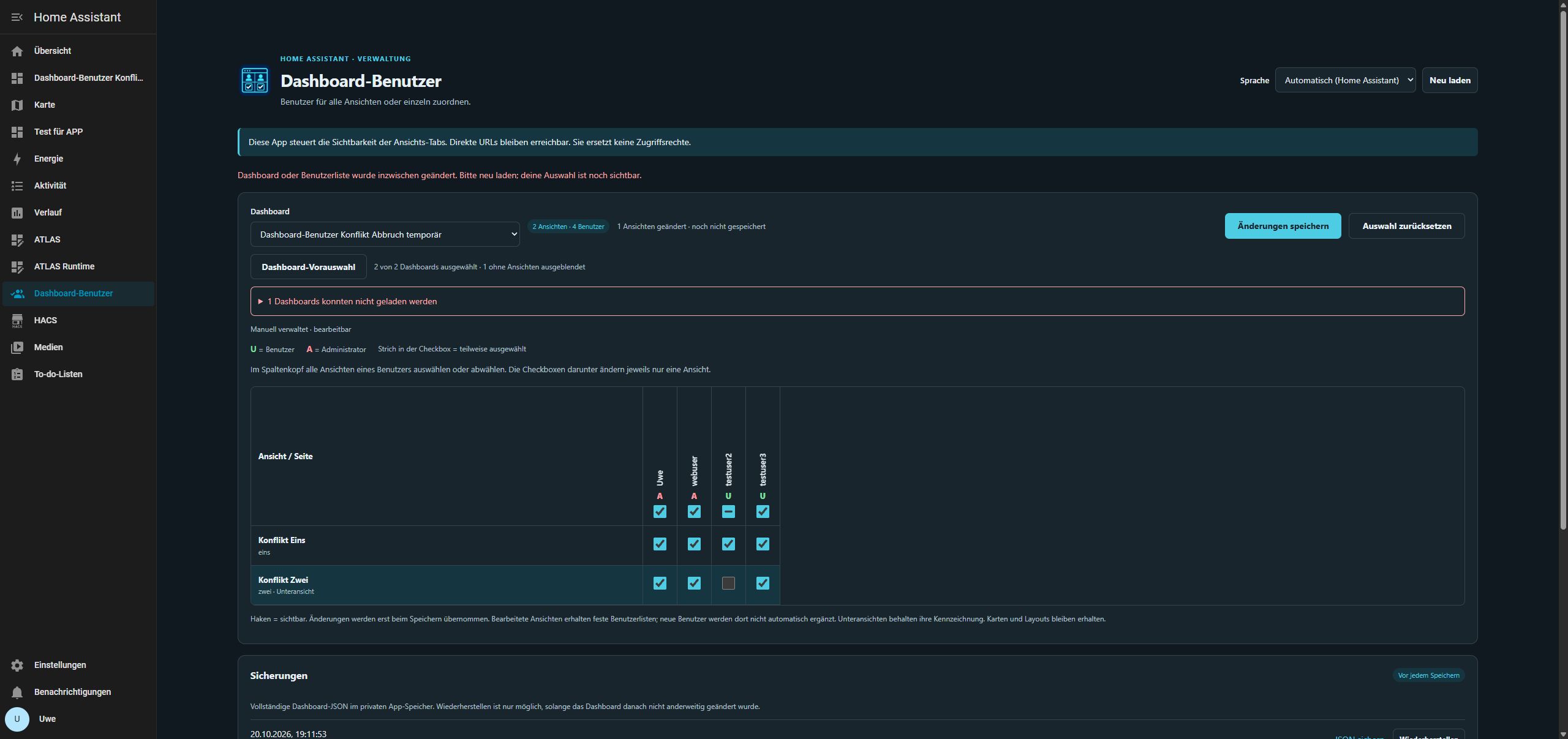1568x739 pixels.
Task: Click the Einstellungen gear icon
Action: tap(17, 665)
